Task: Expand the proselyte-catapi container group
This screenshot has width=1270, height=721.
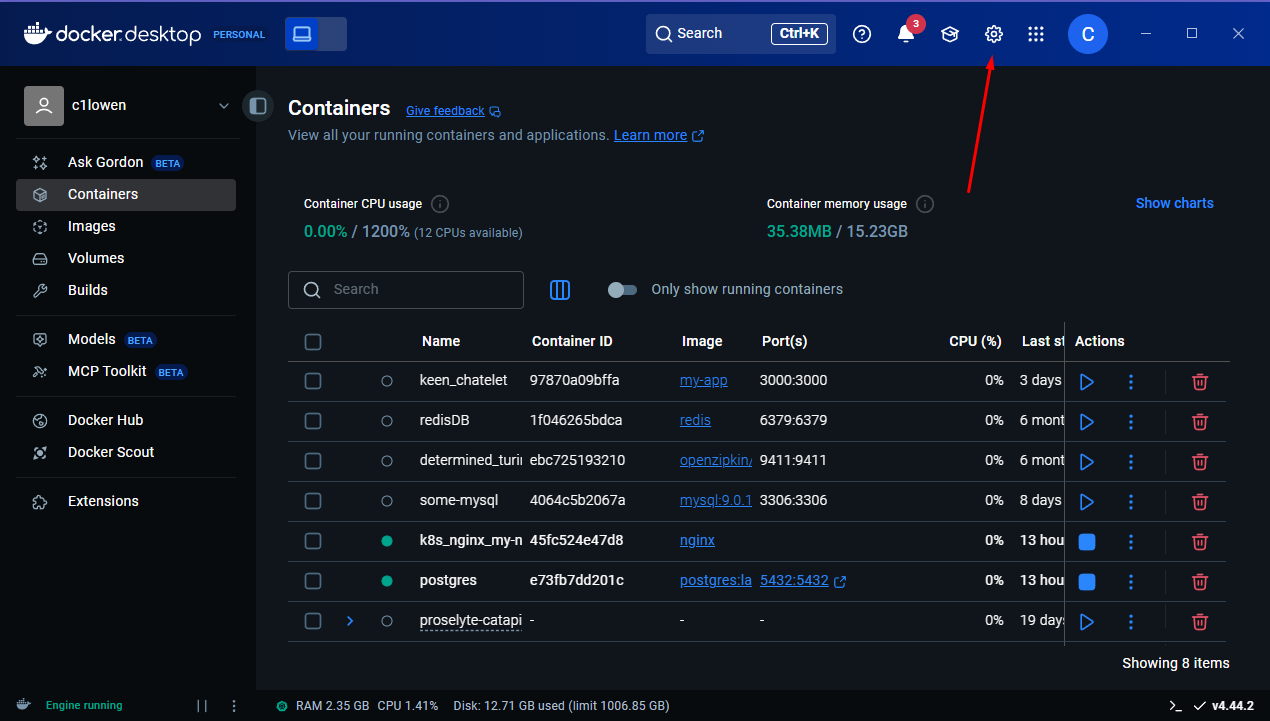Action: click(350, 621)
